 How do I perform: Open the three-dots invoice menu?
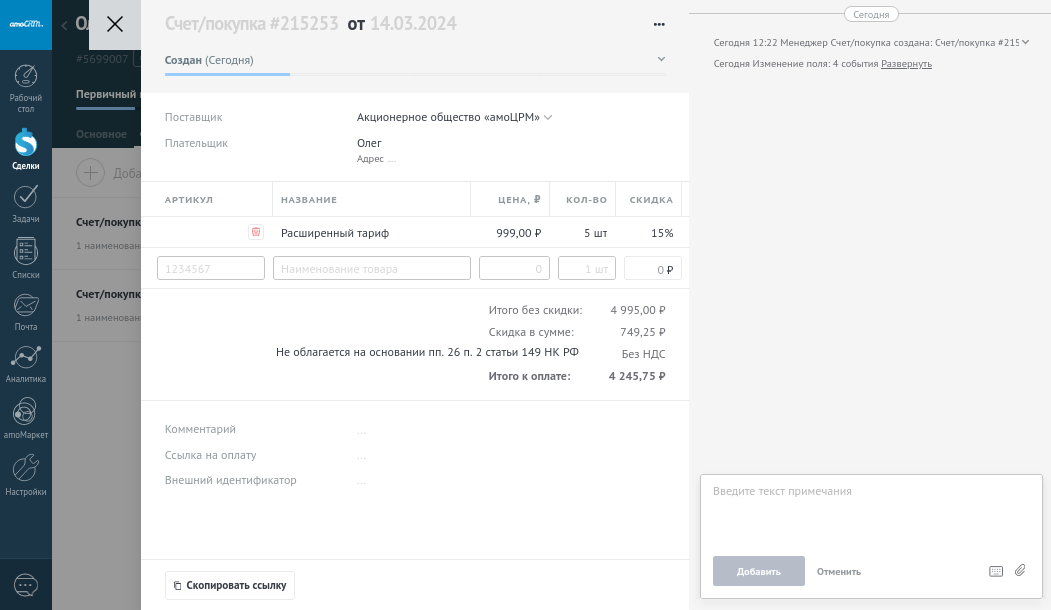(x=659, y=25)
